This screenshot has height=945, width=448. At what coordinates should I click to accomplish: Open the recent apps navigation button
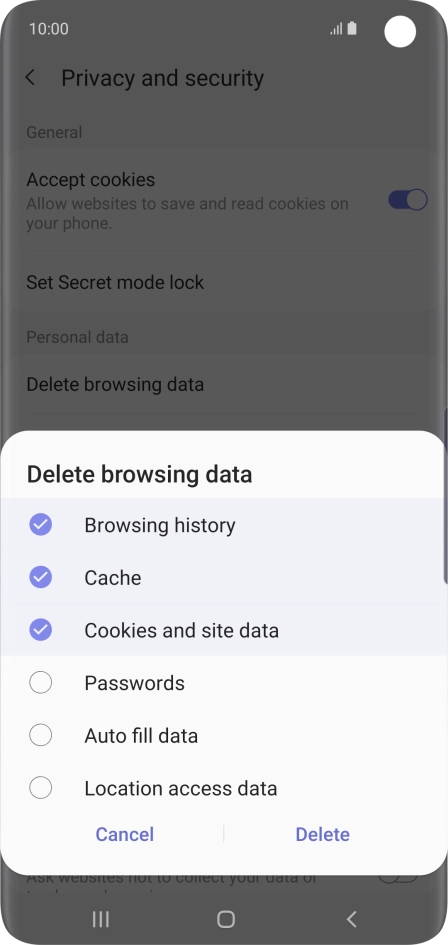pos(101,918)
